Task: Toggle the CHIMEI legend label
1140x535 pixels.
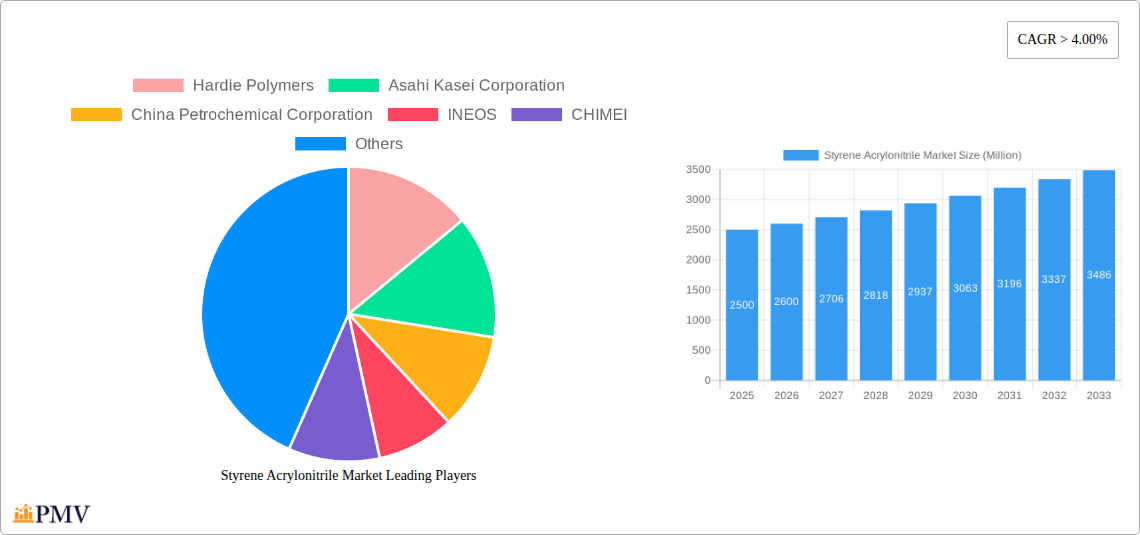Action: 599,115
